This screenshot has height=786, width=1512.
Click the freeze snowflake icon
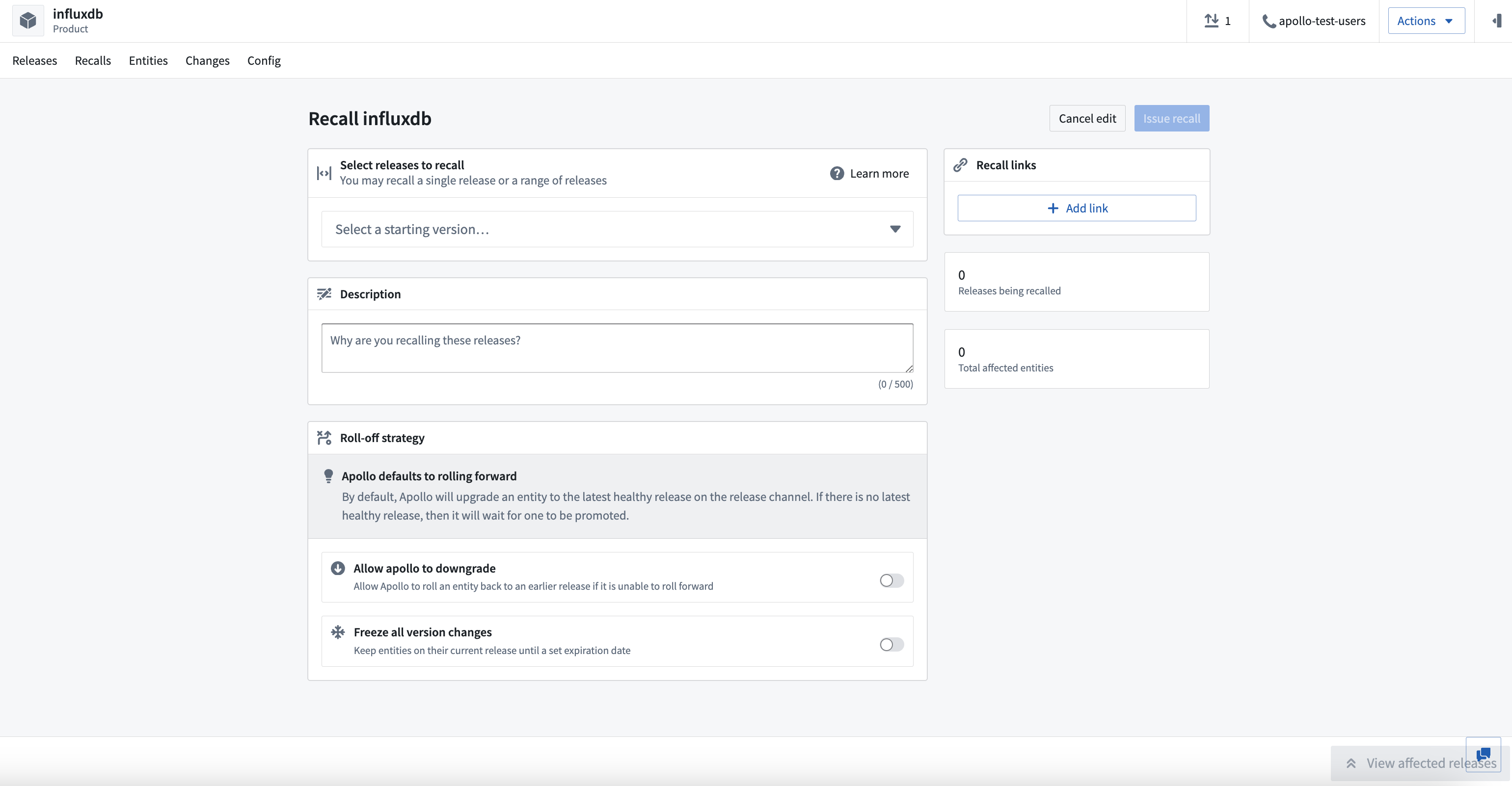(x=338, y=632)
